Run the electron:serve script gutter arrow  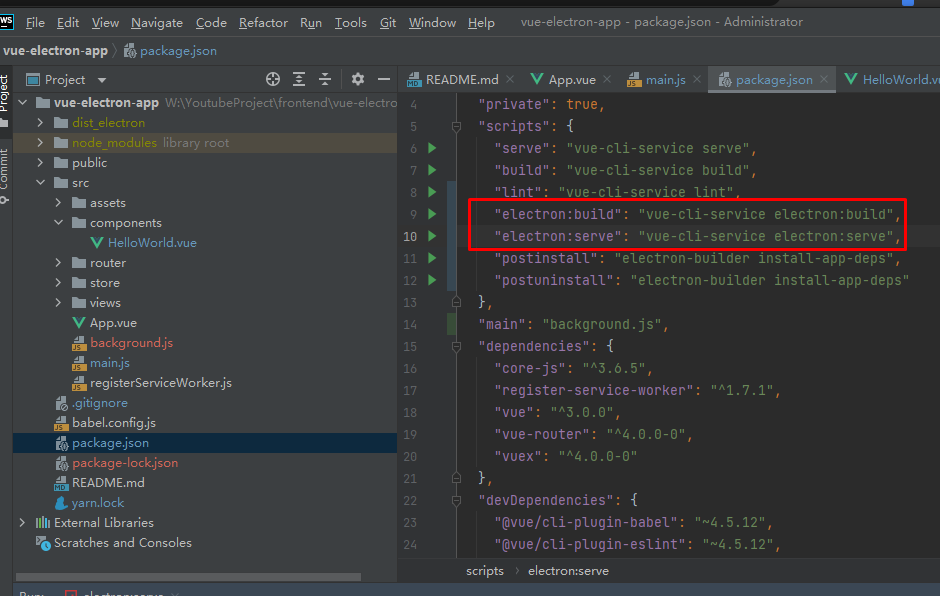click(432, 236)
